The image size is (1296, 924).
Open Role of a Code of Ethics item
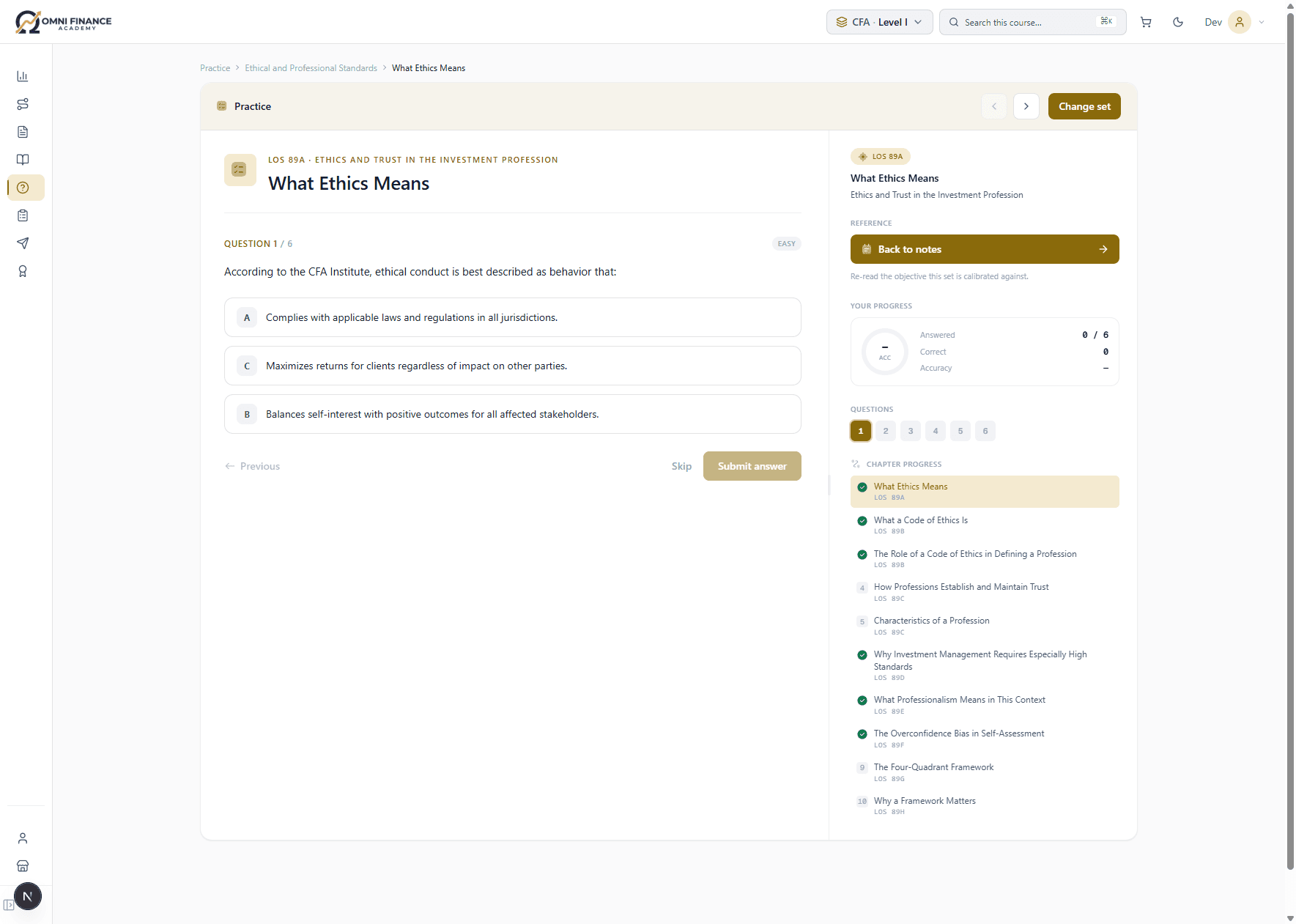point(985,559)
